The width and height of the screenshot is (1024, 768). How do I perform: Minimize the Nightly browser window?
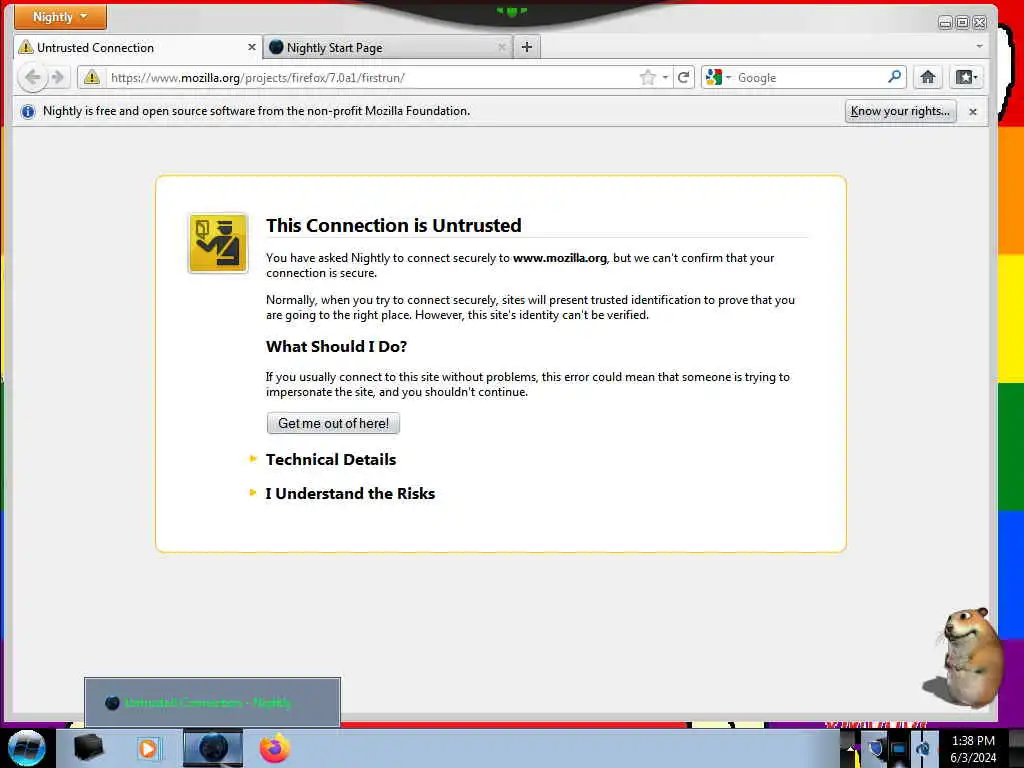click(x=945, y=23)
